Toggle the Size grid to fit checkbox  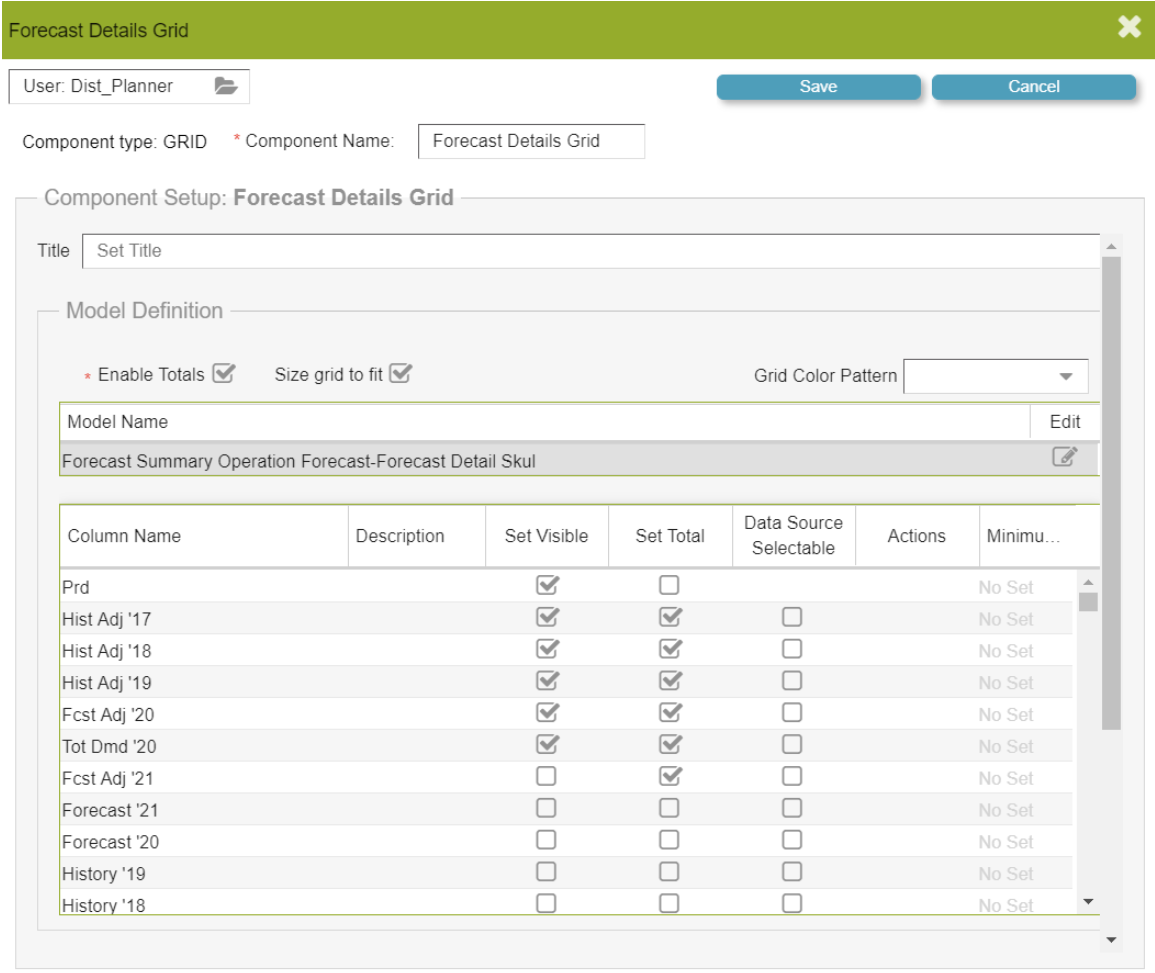pos(401,374)
